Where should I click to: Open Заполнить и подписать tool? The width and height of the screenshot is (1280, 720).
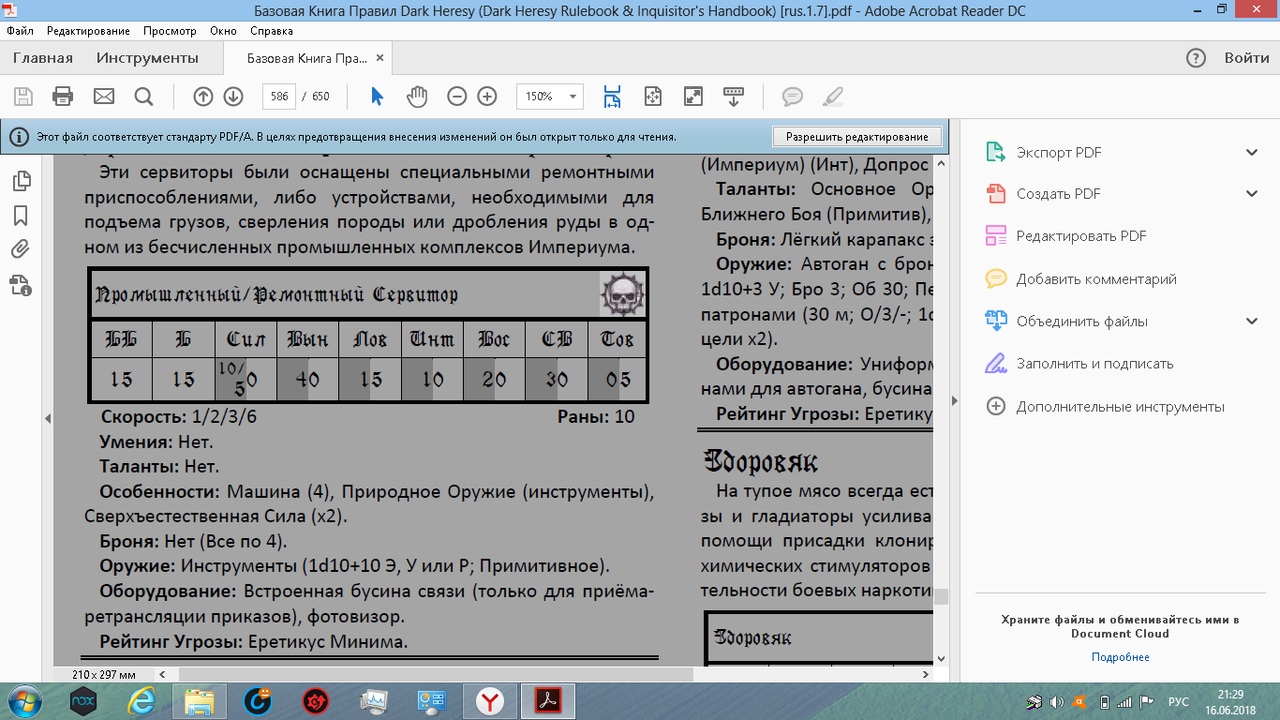click(1095, 363)
